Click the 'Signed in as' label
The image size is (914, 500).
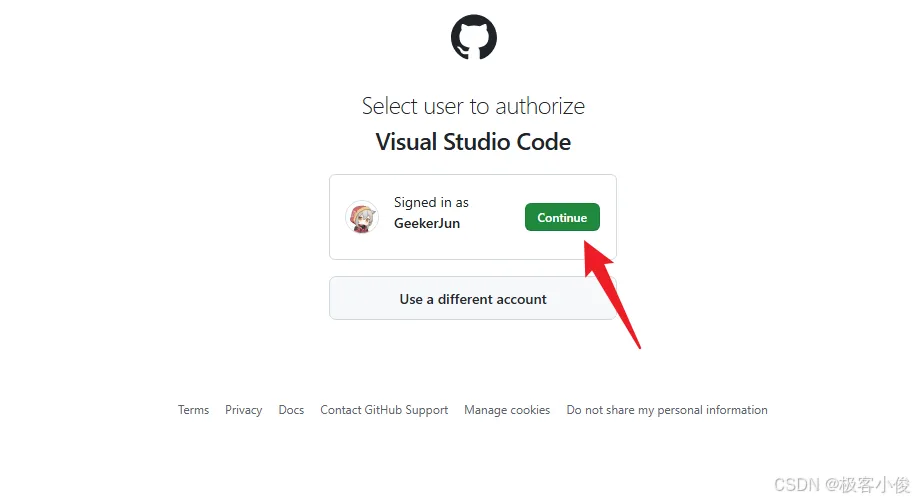pos(431,202)
